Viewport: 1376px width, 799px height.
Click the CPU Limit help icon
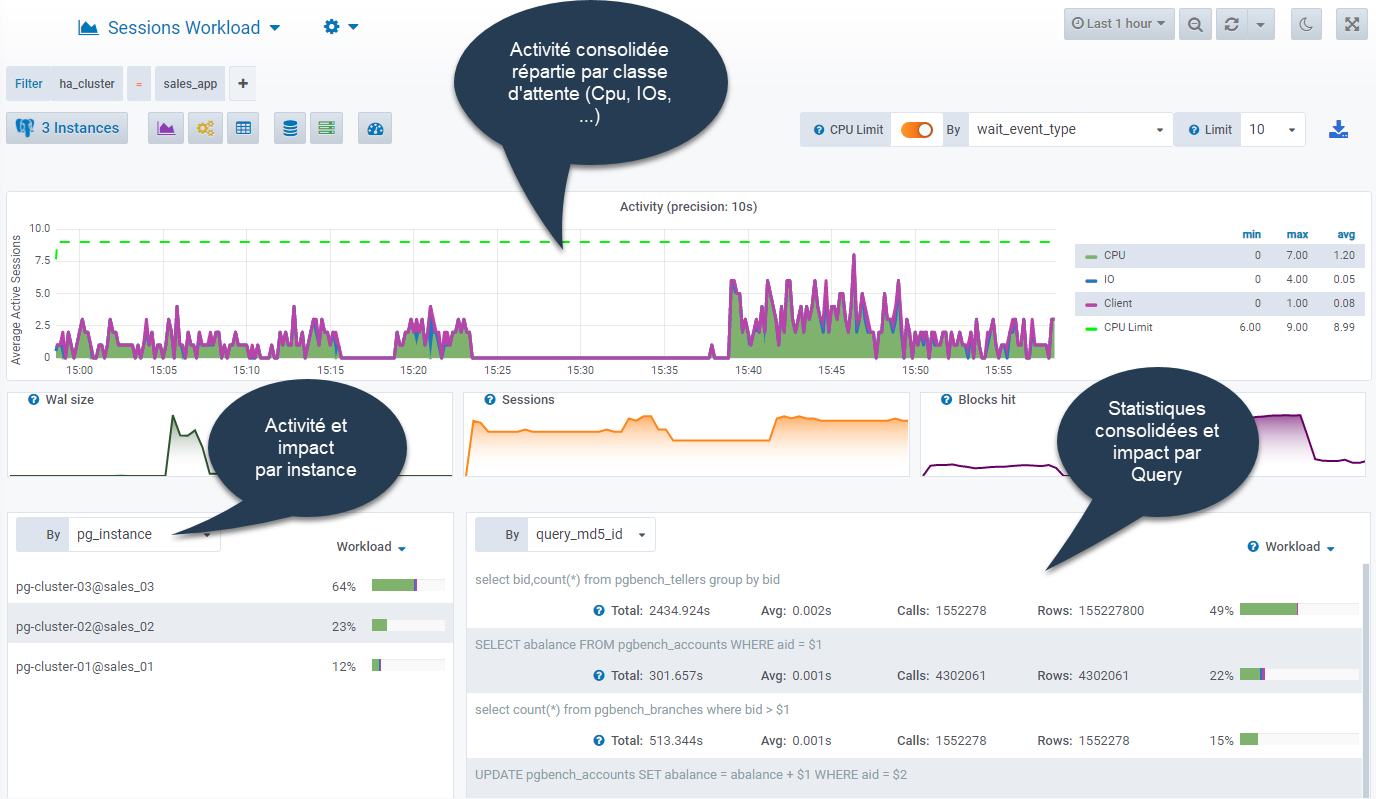pyautogui.click(x=819, y=130)
